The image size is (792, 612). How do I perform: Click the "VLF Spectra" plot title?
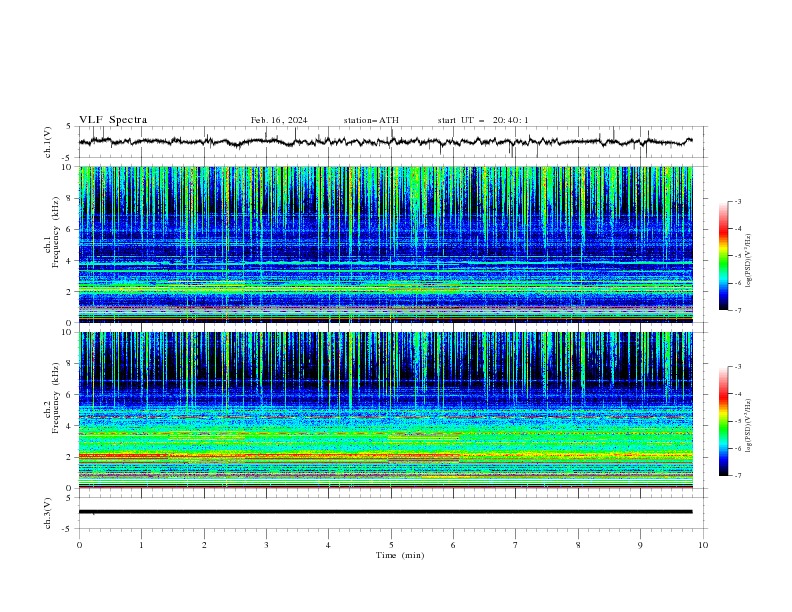pyautogui.click(x=113, y=120)
